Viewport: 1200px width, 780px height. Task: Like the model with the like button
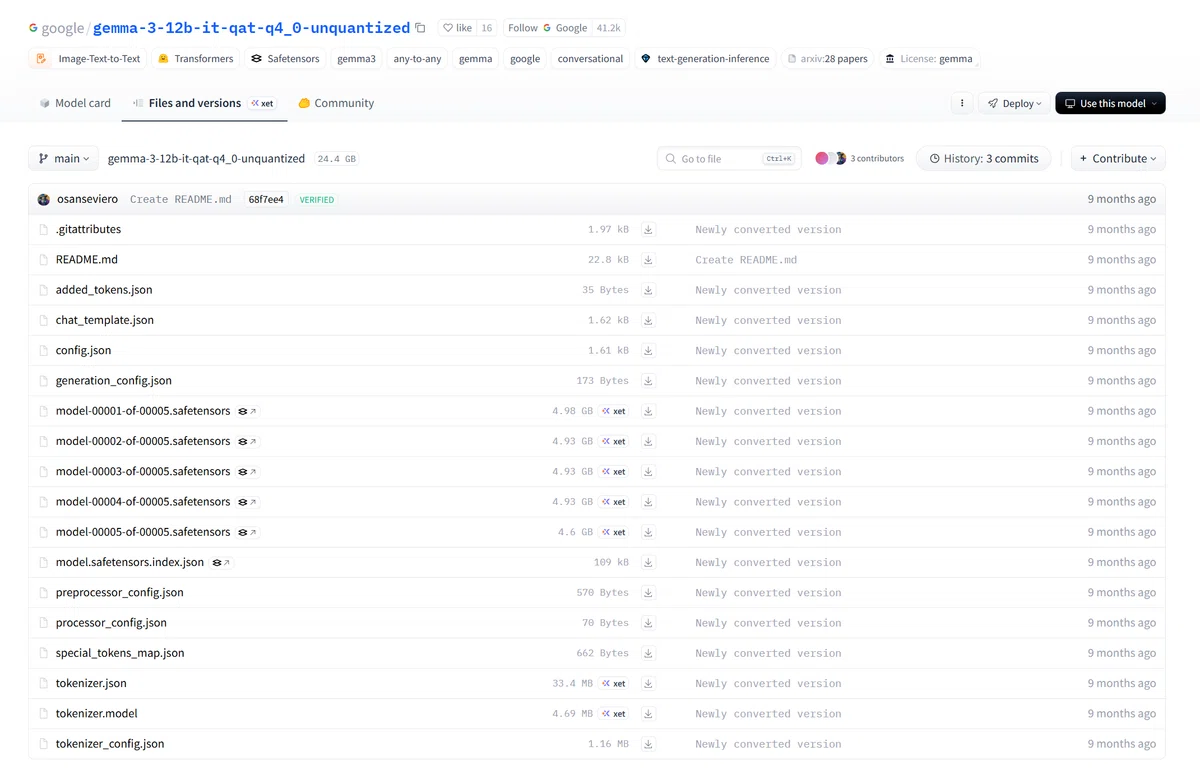click(x=457, y=28)
